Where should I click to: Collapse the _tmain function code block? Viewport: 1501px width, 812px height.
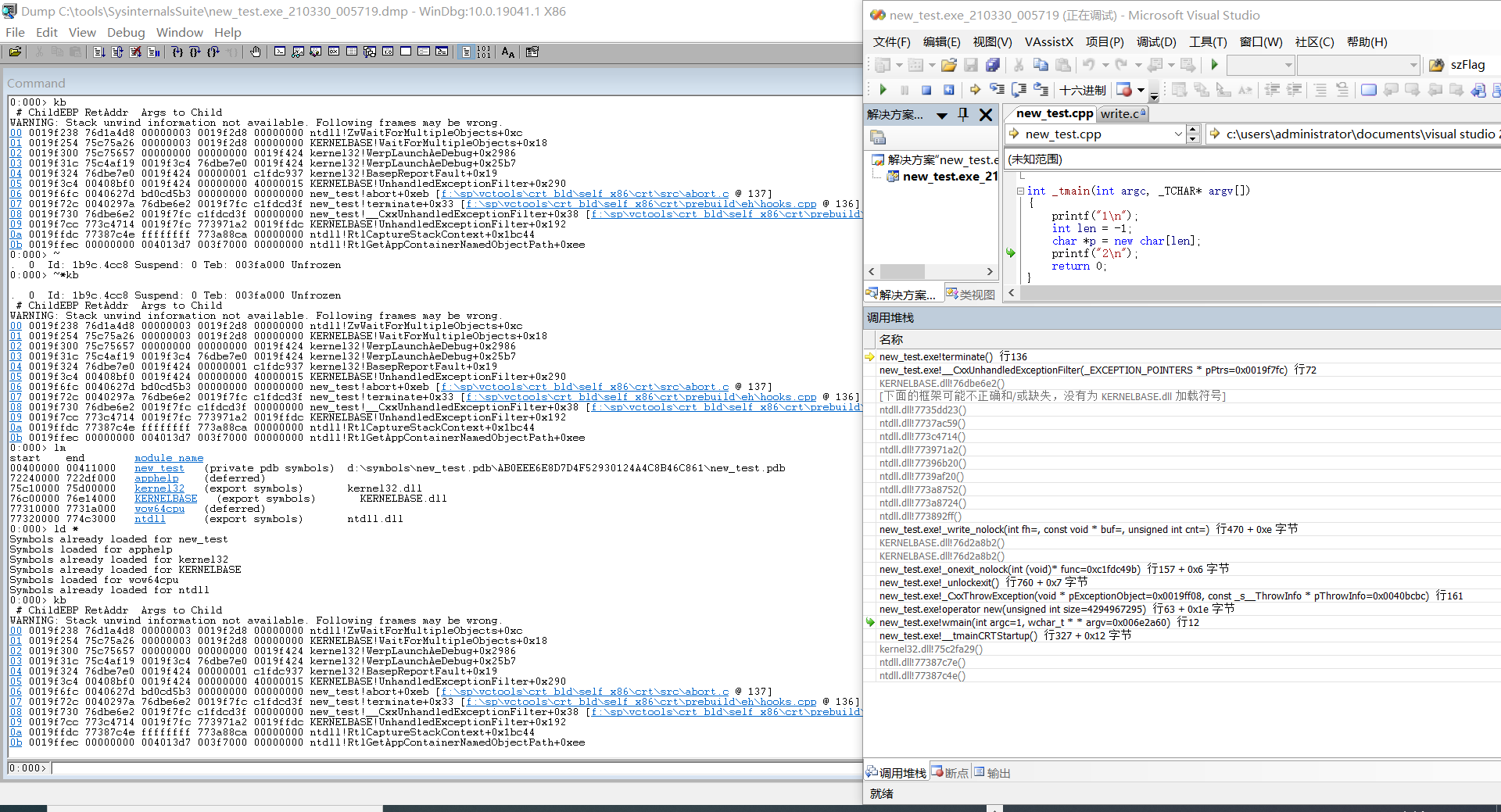(1020, 191)
